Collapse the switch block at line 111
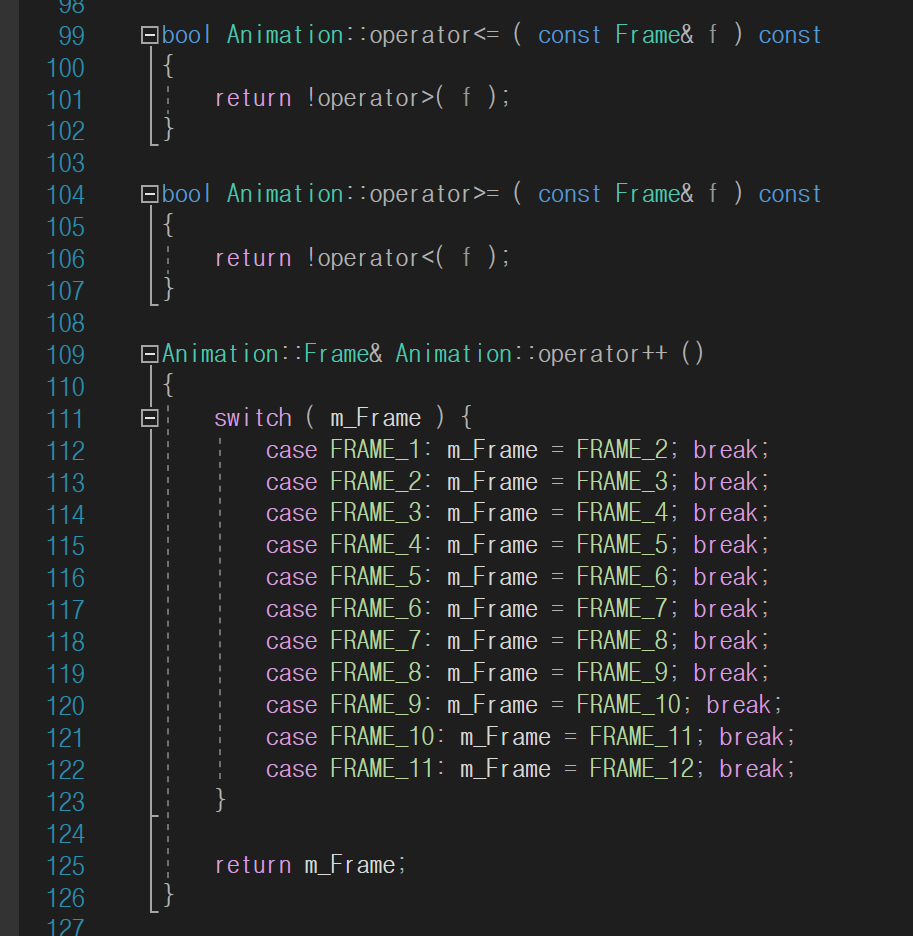Image resolution: width=913 pixels, height=936 pixels. pyautogui.click(x=149, y=418)
